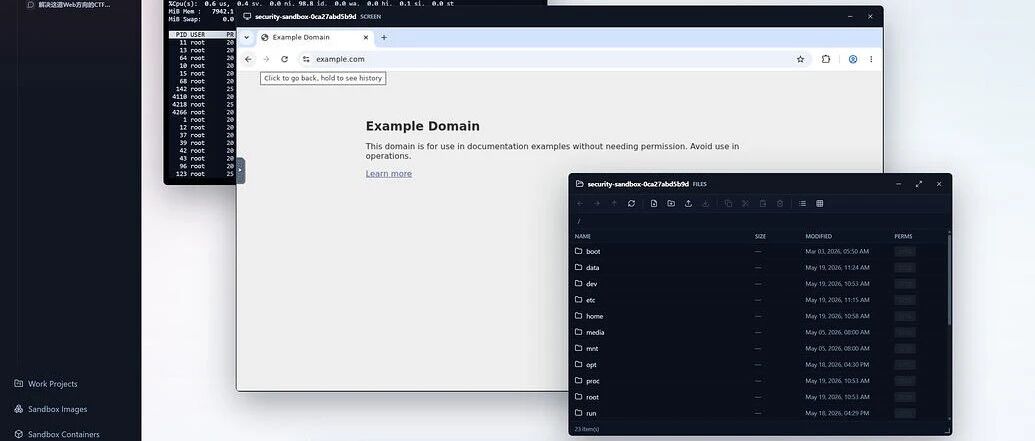This screenshot has height=441, width=1035.
Task: Upload a file via Files toolbar
Action: 688,203
